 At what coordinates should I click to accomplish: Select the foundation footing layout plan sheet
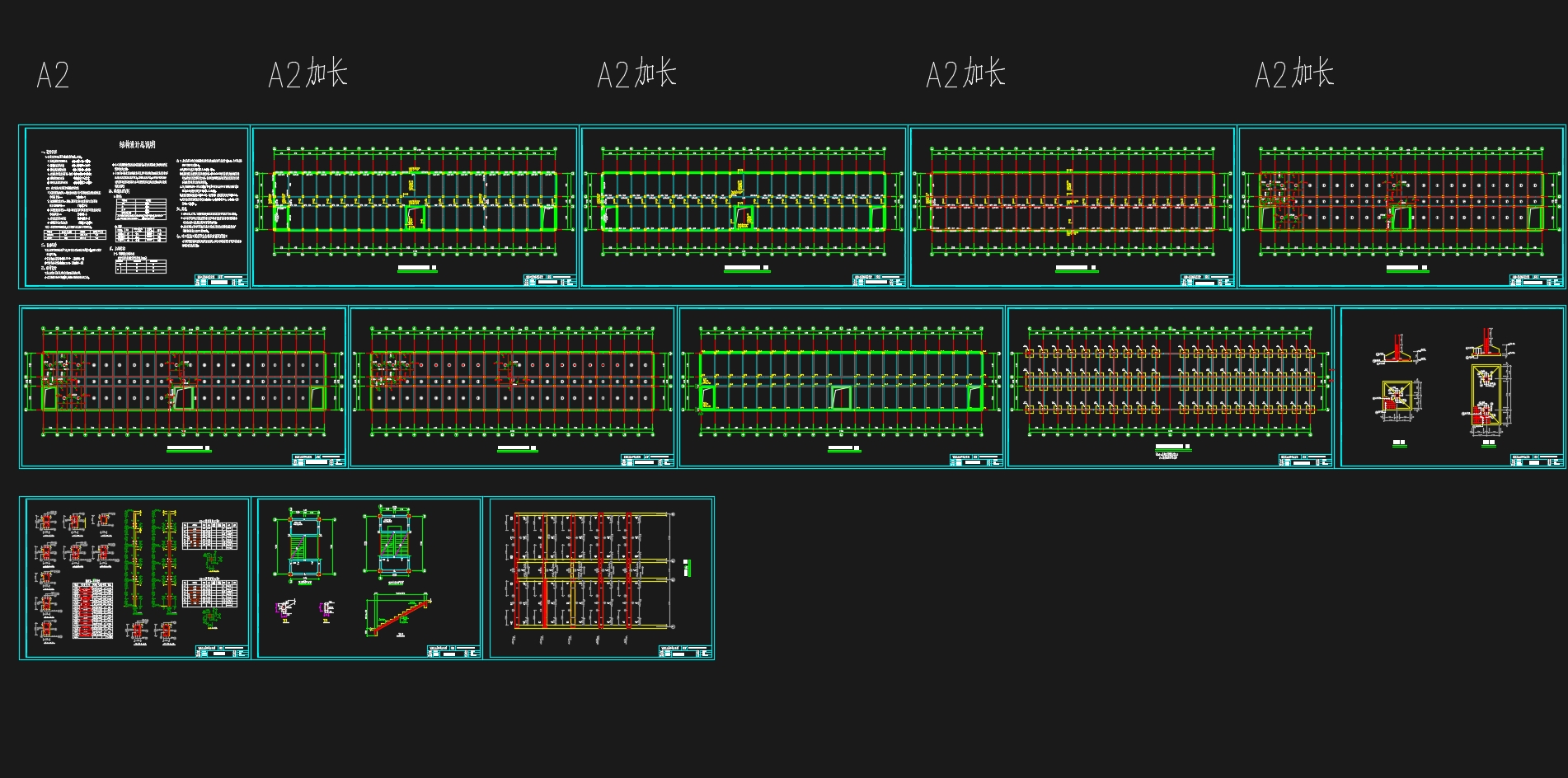1170,387
